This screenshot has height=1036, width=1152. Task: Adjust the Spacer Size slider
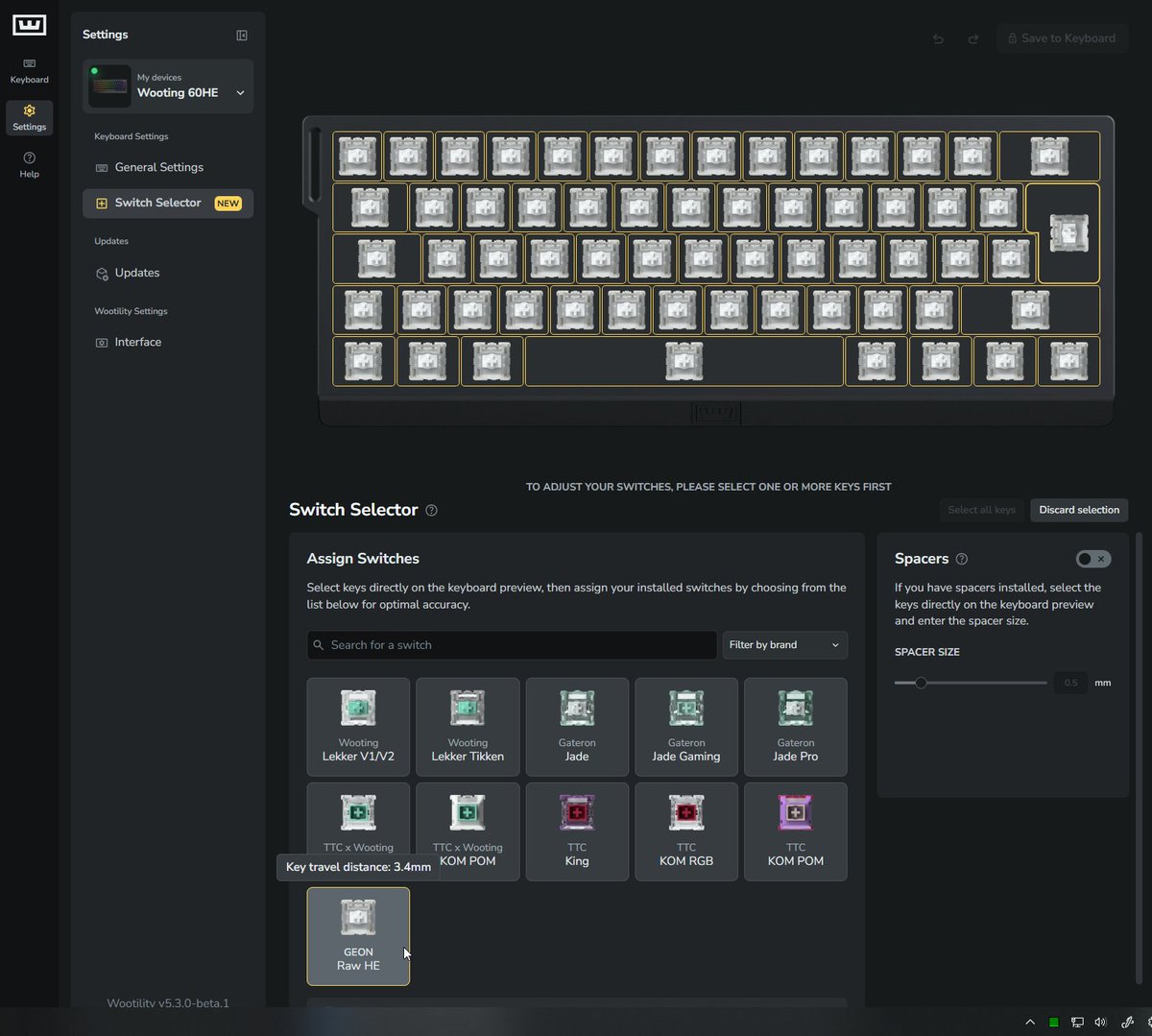[971, 683]
